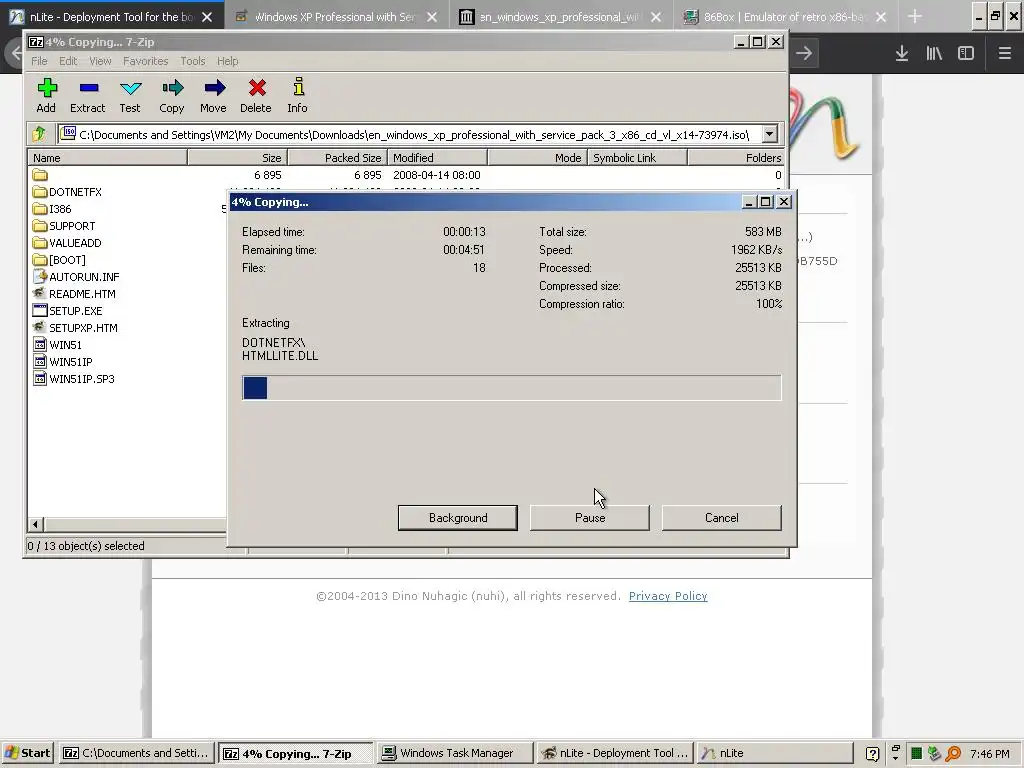
Task: Open a new browser tab
Action: click(915, 17)
